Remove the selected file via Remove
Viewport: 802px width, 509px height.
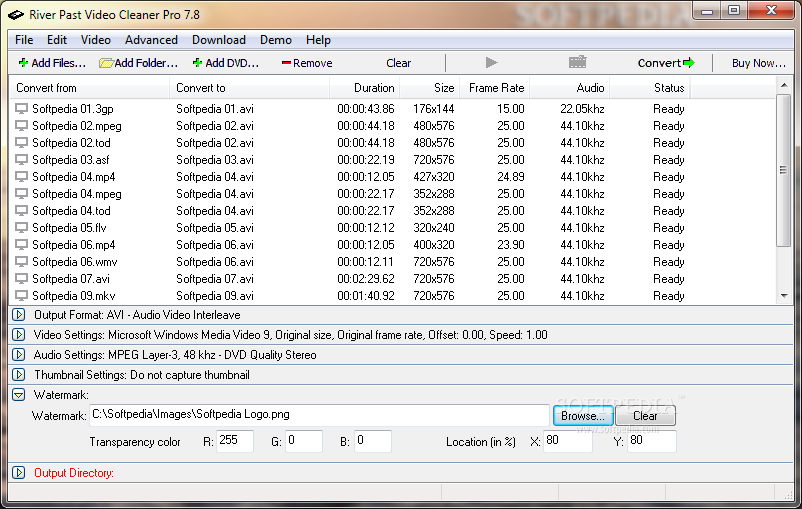(307, 63)
